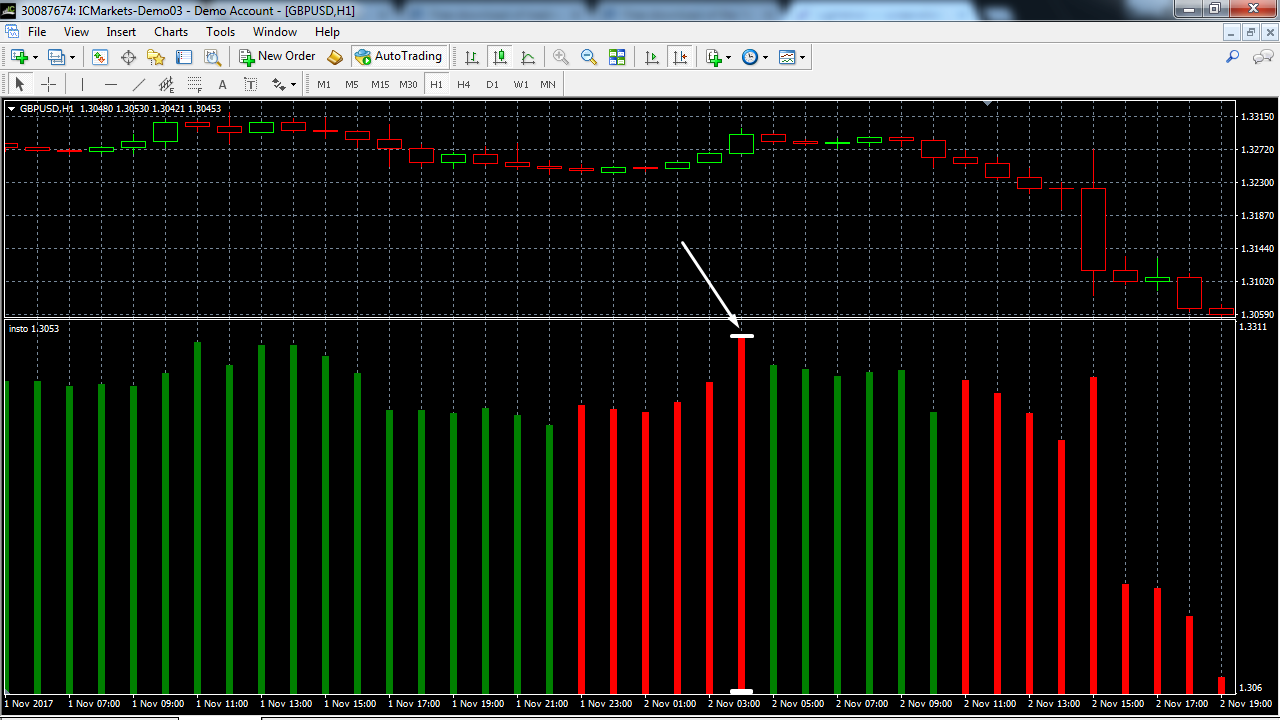Switch to M15 timeframe
The image size is (1280, 720).
click(x=380, y=84)
